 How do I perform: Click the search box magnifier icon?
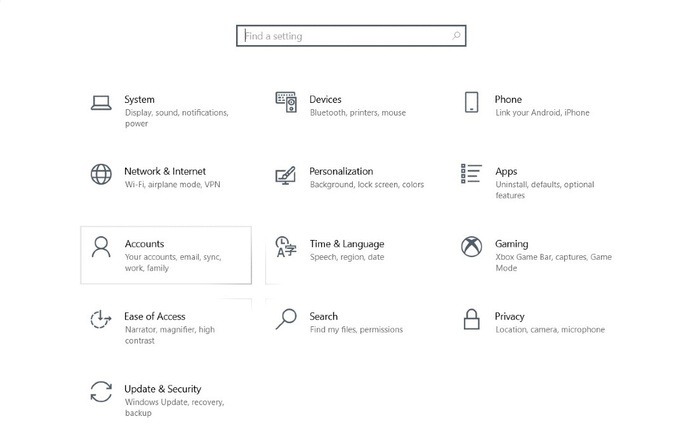tap(456, 36)
